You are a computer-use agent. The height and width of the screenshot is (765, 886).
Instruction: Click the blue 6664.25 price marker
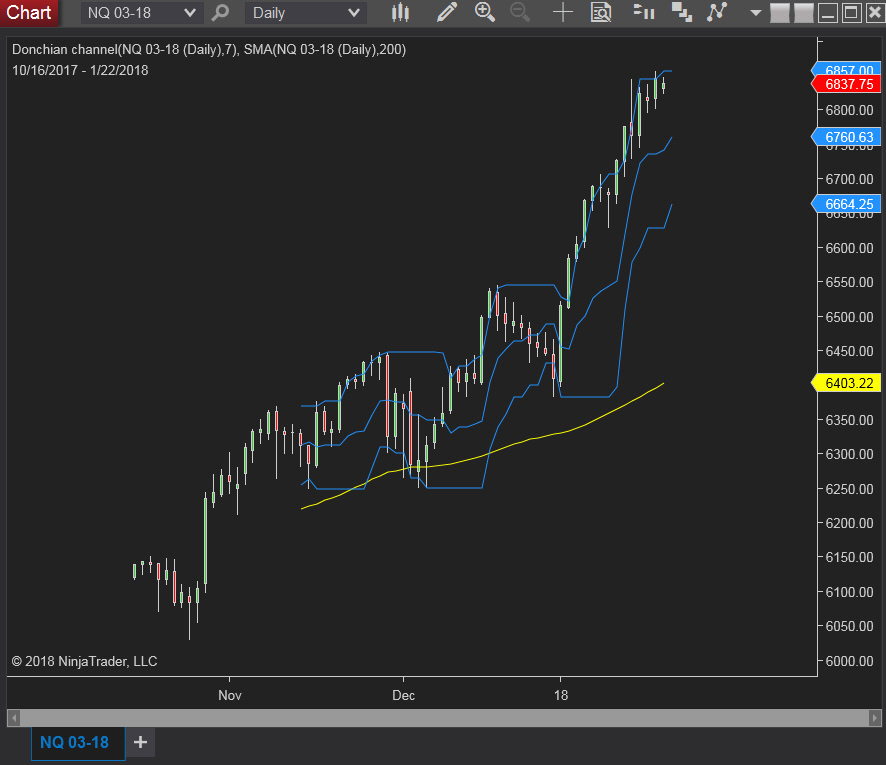pos(846,204)
